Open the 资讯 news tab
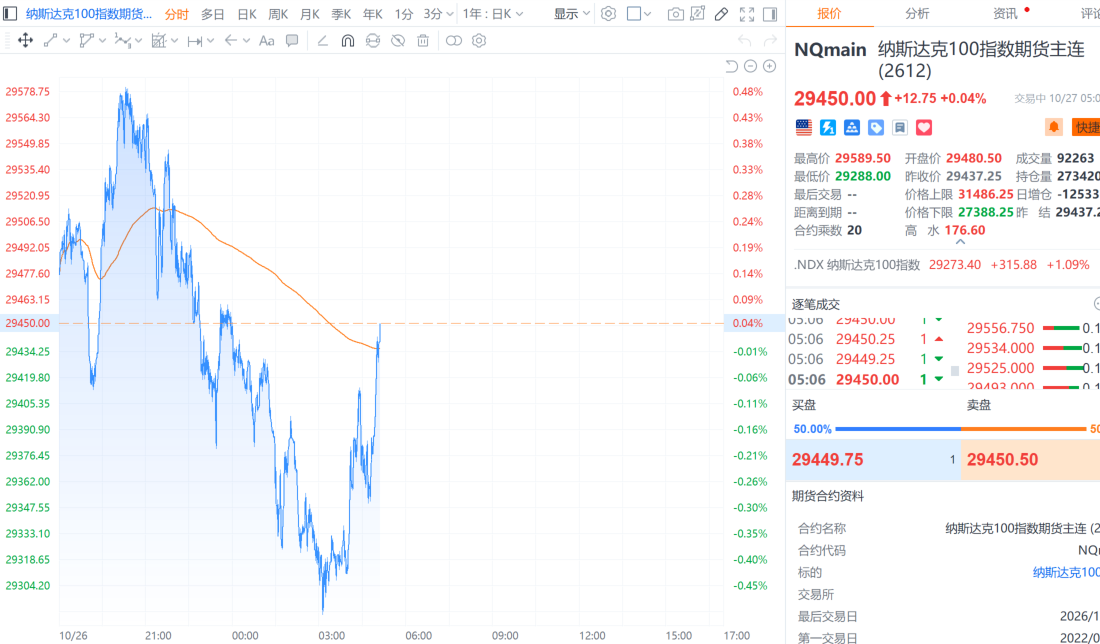The width and height of the screenshot is (1100, 644). click(1005, 13)
